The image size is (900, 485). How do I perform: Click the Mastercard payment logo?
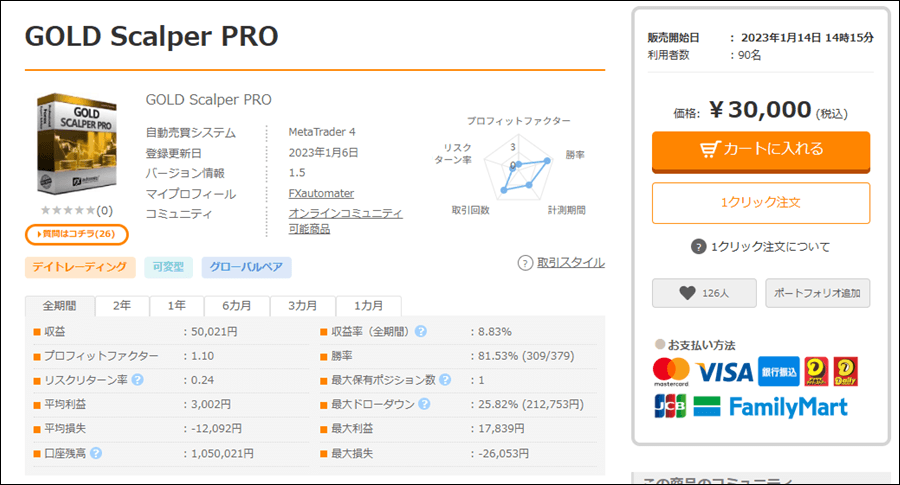671,371
